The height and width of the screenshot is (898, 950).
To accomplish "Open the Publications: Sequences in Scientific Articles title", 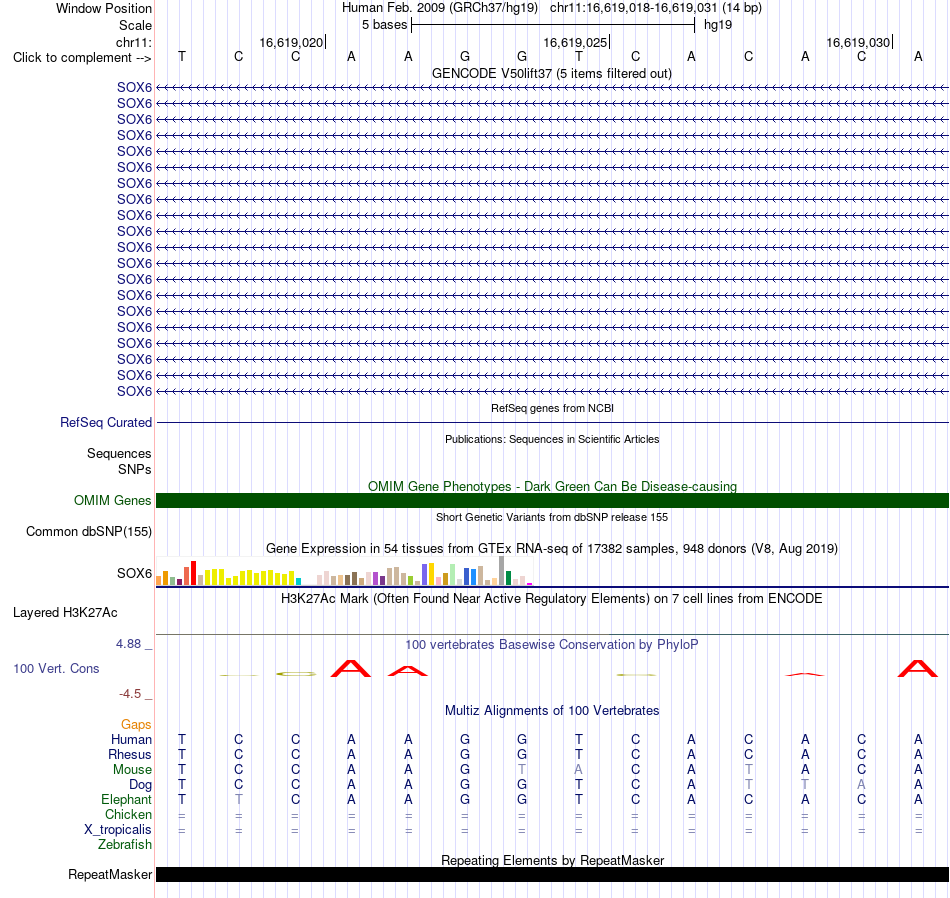I will coord(552,439).
